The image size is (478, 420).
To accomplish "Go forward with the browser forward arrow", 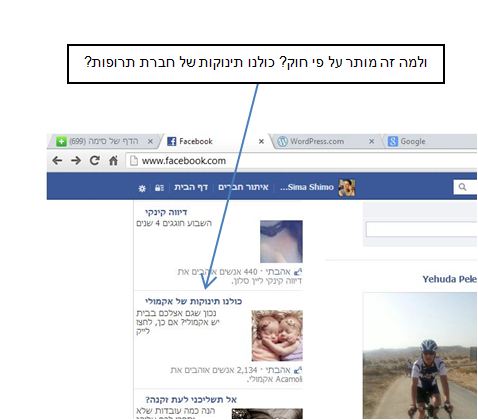I will coord(76,161).
